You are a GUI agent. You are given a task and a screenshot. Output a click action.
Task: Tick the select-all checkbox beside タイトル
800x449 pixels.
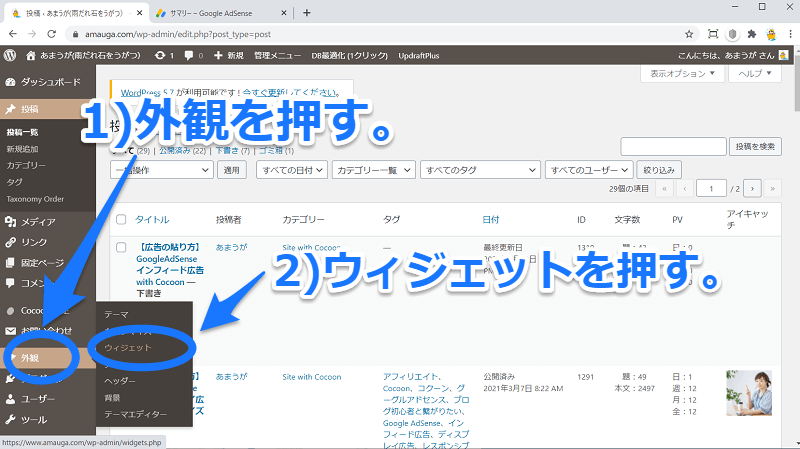121,219
